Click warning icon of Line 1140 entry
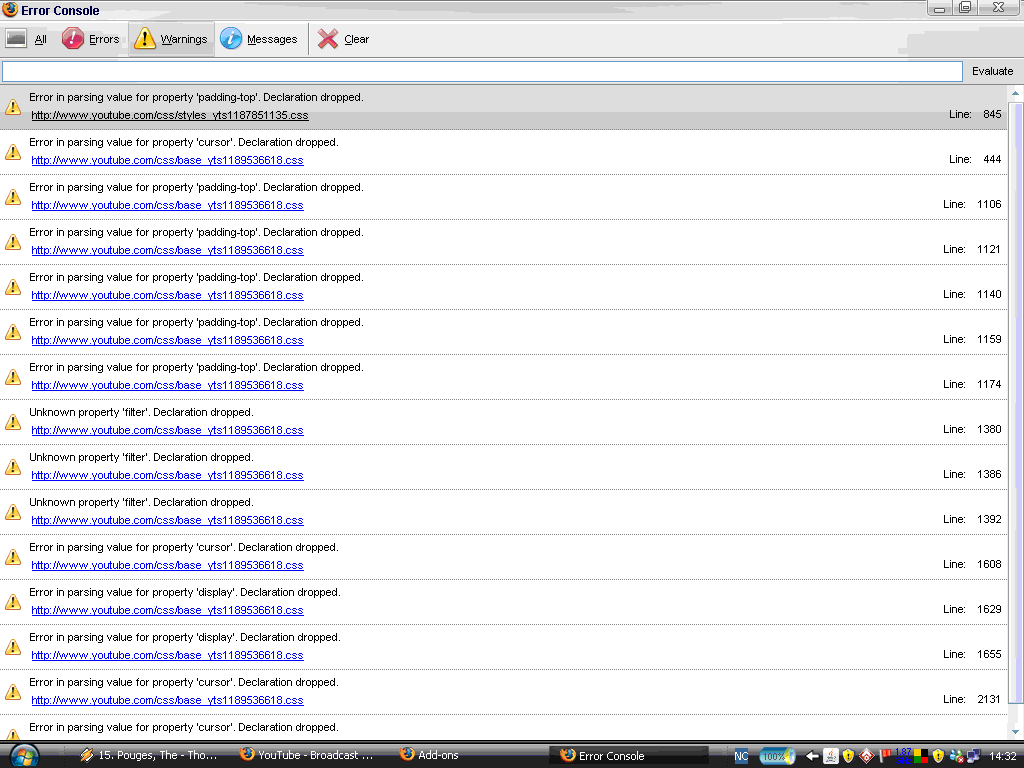 (13, 287)
